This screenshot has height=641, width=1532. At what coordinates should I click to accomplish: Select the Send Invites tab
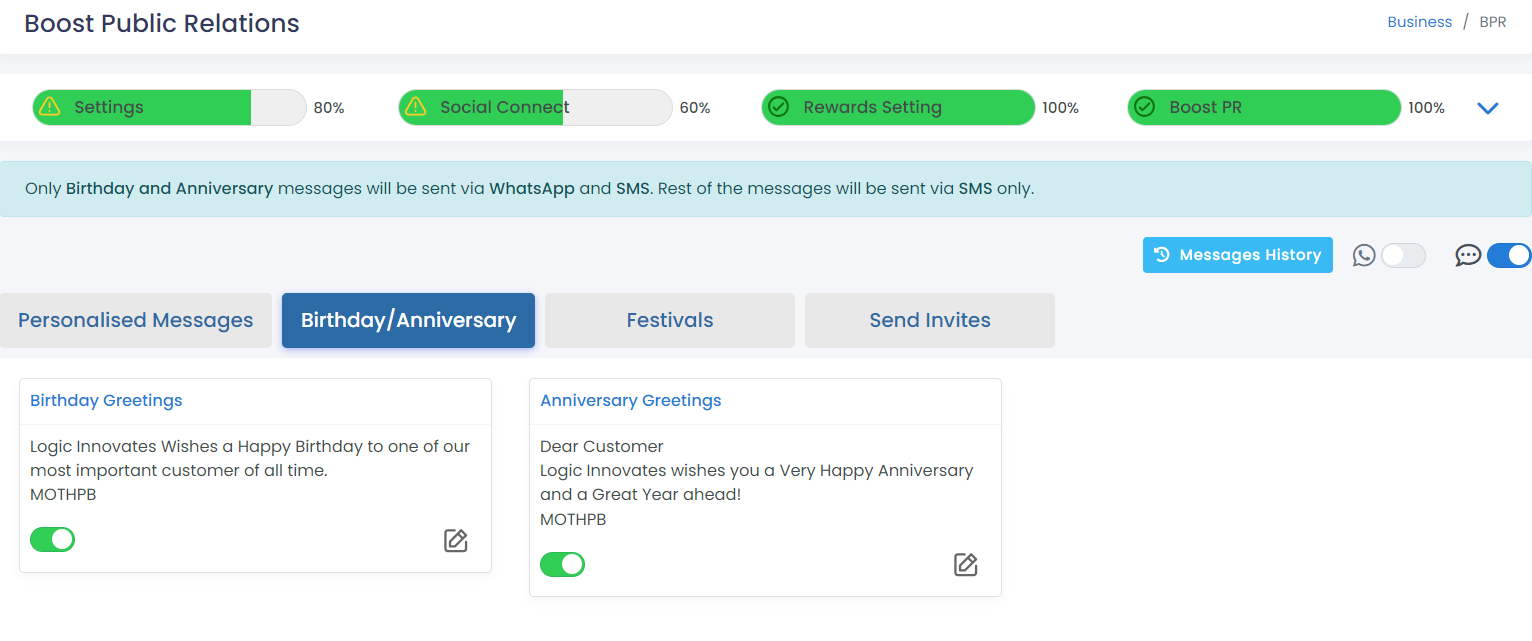pyautogui.click(x=930, y=320)
